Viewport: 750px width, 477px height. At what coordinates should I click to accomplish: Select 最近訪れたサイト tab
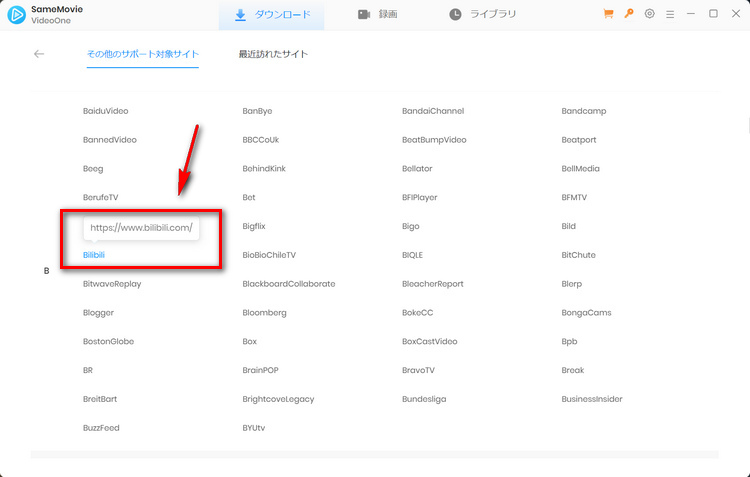[x=273, y=54]
